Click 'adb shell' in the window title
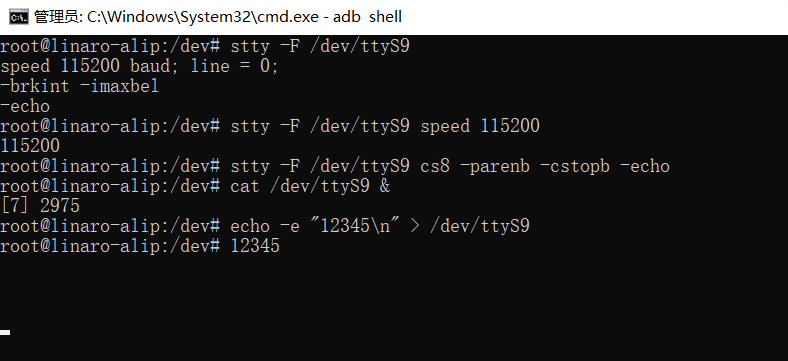788x361 pixels. (367, 17)
